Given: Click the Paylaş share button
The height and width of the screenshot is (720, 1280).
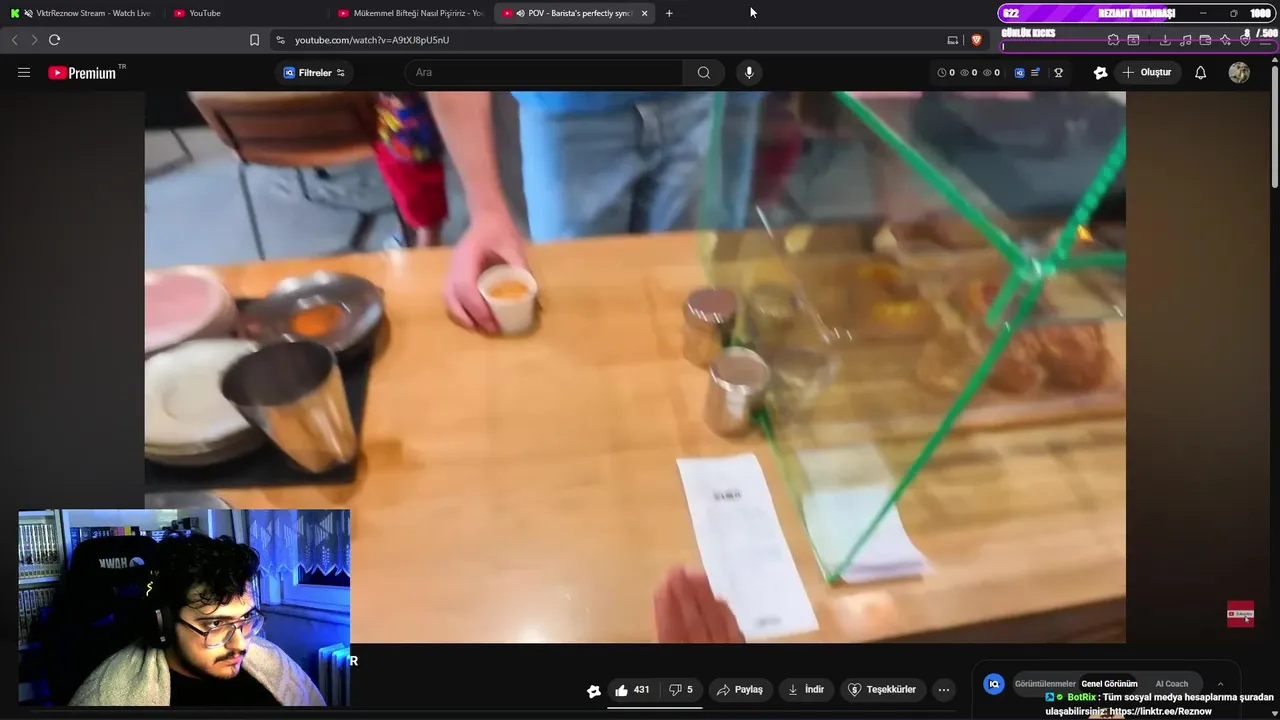Looking at the screenshot, I should tap(739, 689).
